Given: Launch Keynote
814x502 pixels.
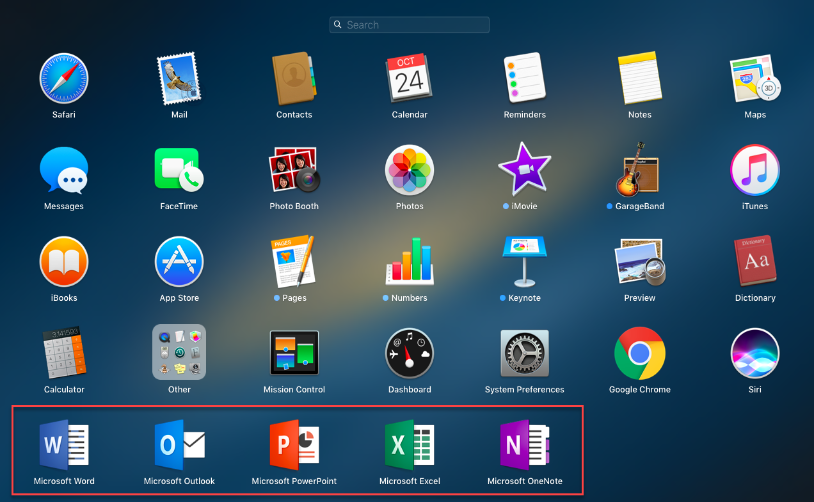Looking at the screenshot, I should point(524,262).
